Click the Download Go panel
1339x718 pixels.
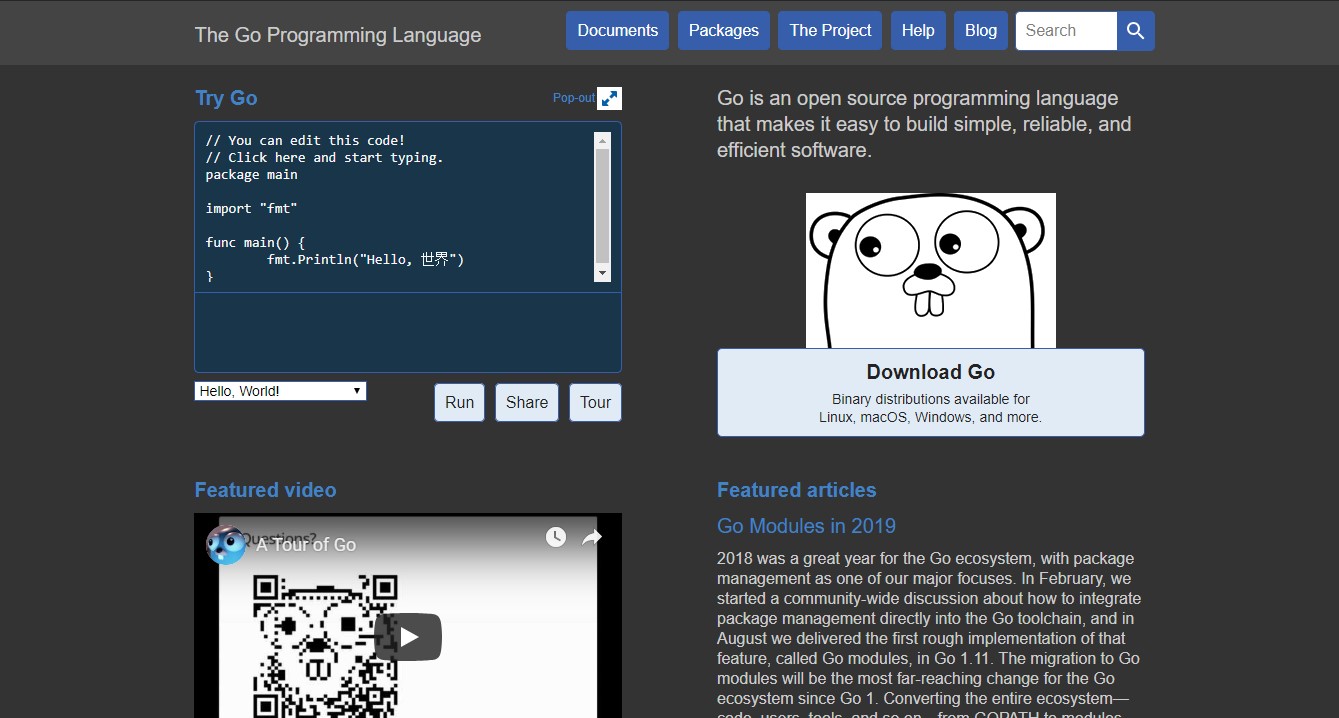point(930,392)
